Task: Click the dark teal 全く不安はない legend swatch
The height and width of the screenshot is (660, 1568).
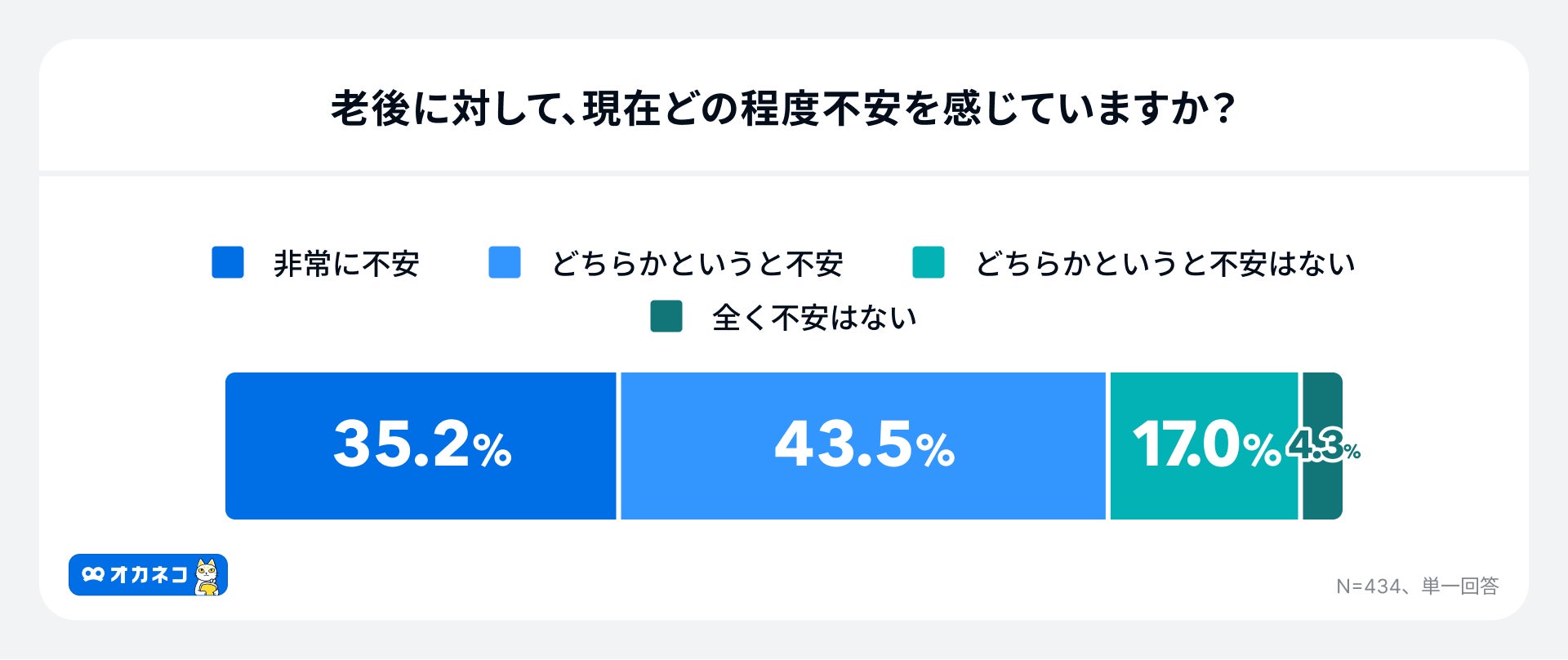Action: click(x=666, y=317)
